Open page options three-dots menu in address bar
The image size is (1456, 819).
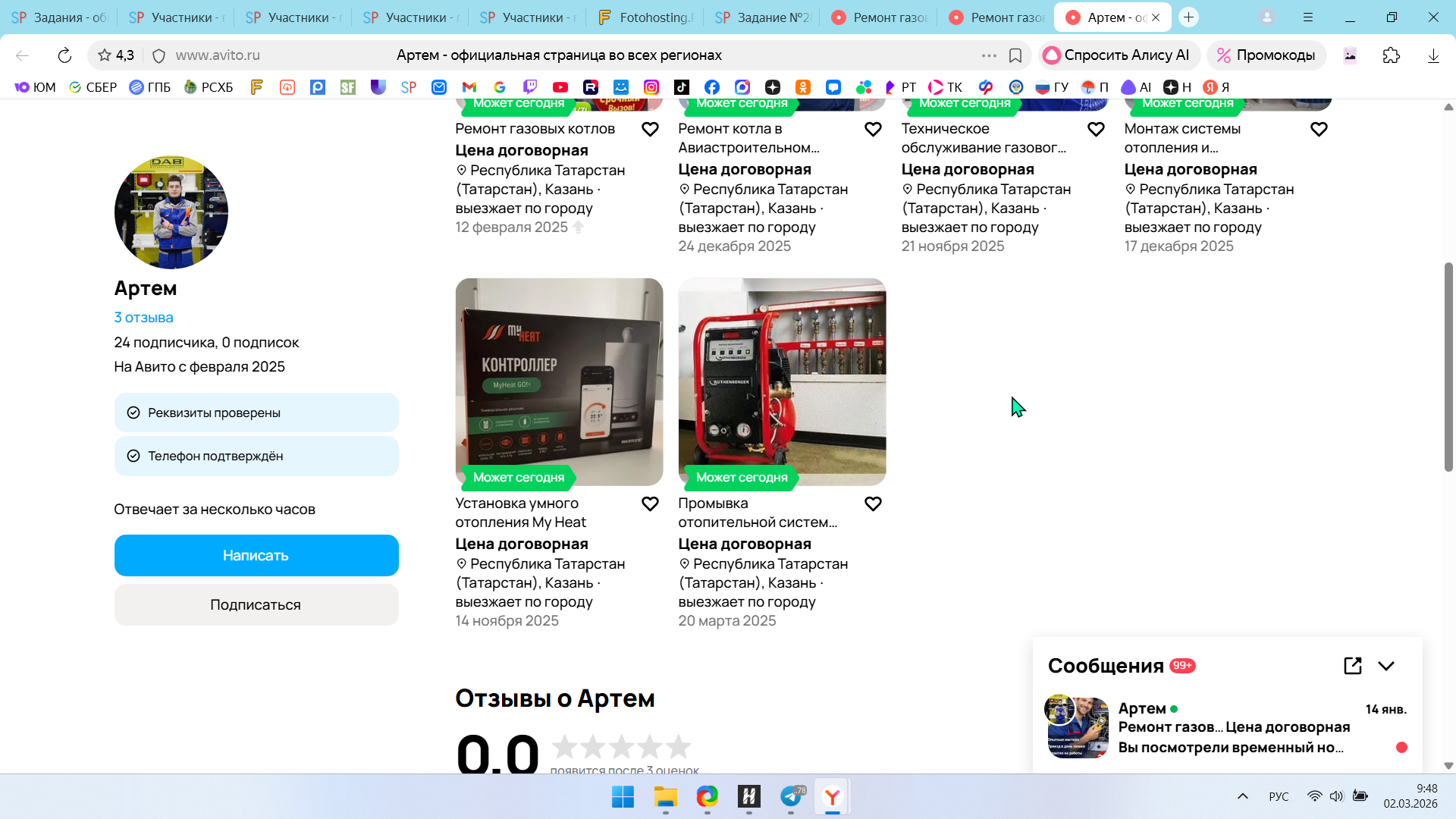click(989, 55)
